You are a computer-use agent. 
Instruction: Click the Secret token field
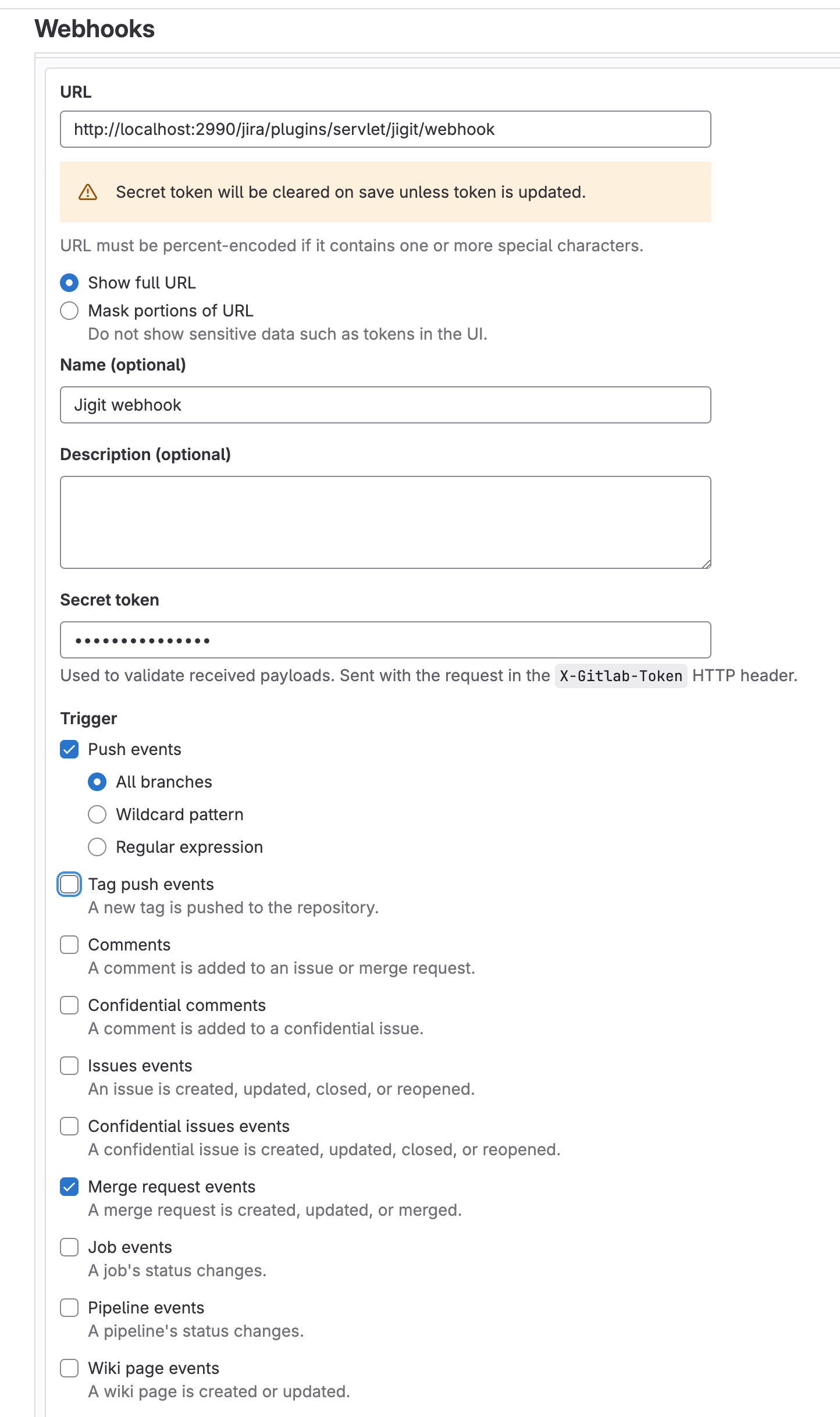click(x=385, y=639)
